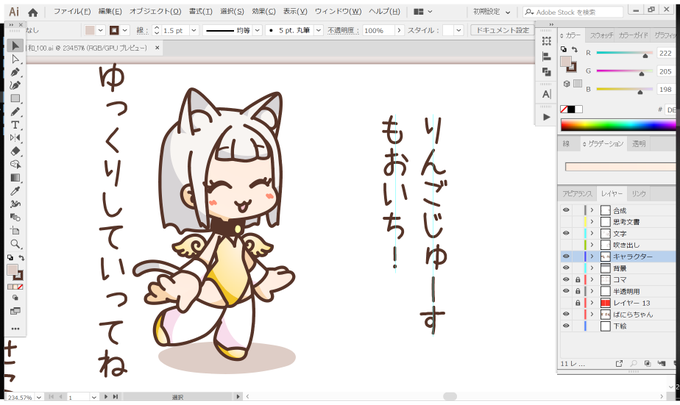
Task: Open the 効果(C) menu
Action: tap(264, 12)
